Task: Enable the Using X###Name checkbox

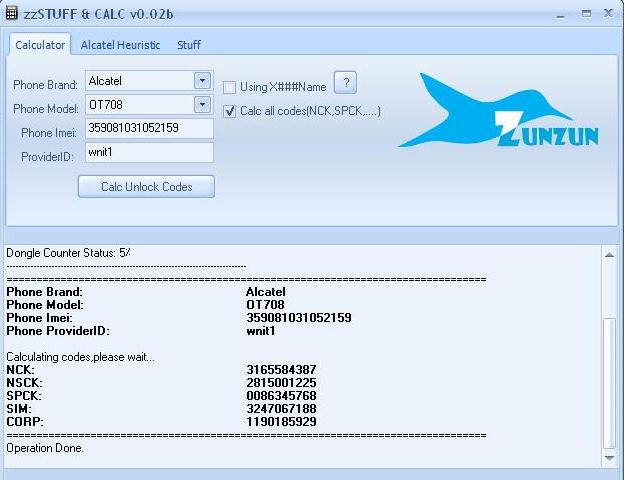Action: tap(230, 87)
